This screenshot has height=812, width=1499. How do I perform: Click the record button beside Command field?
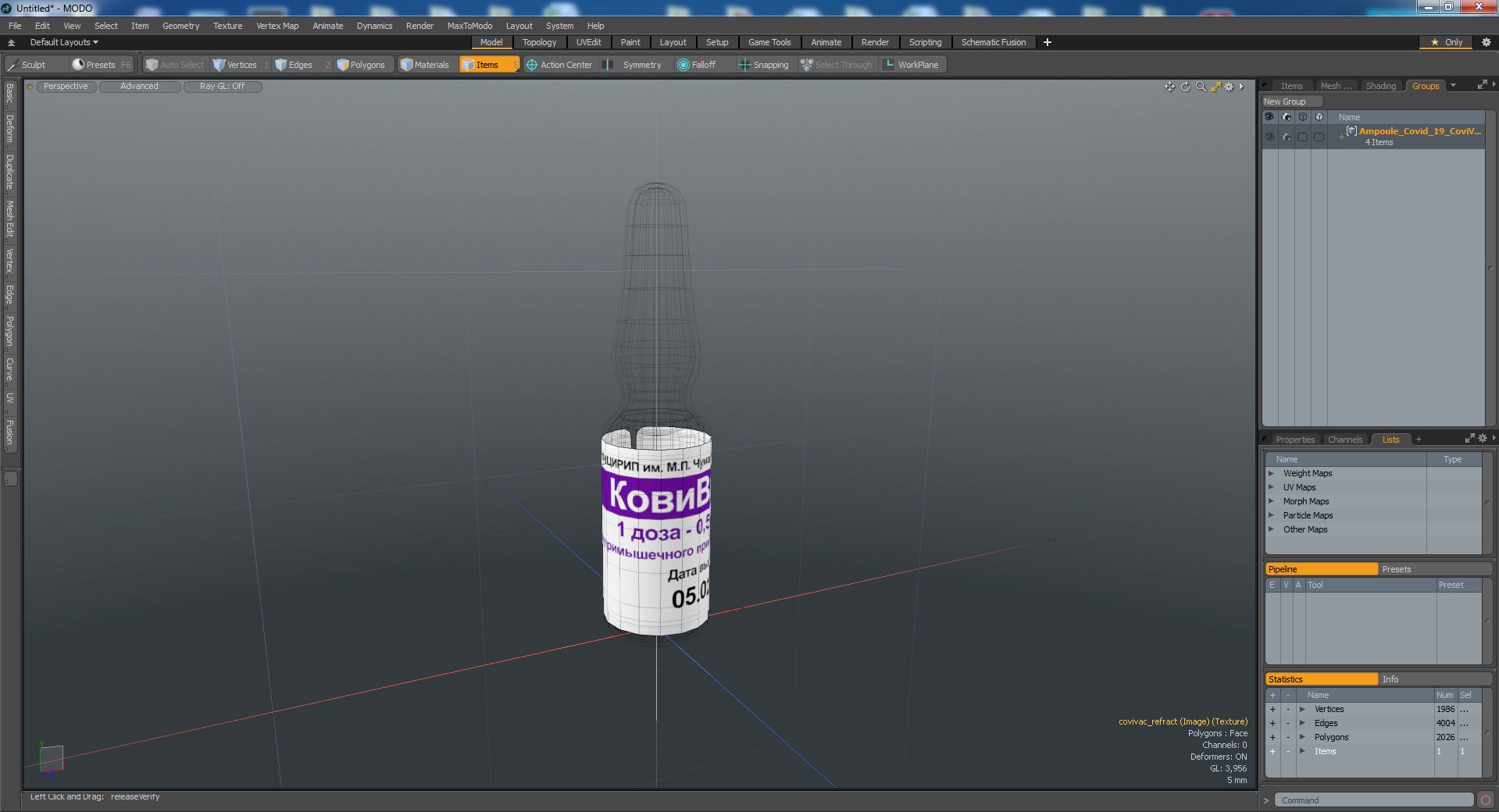(x=1485, y=800)
